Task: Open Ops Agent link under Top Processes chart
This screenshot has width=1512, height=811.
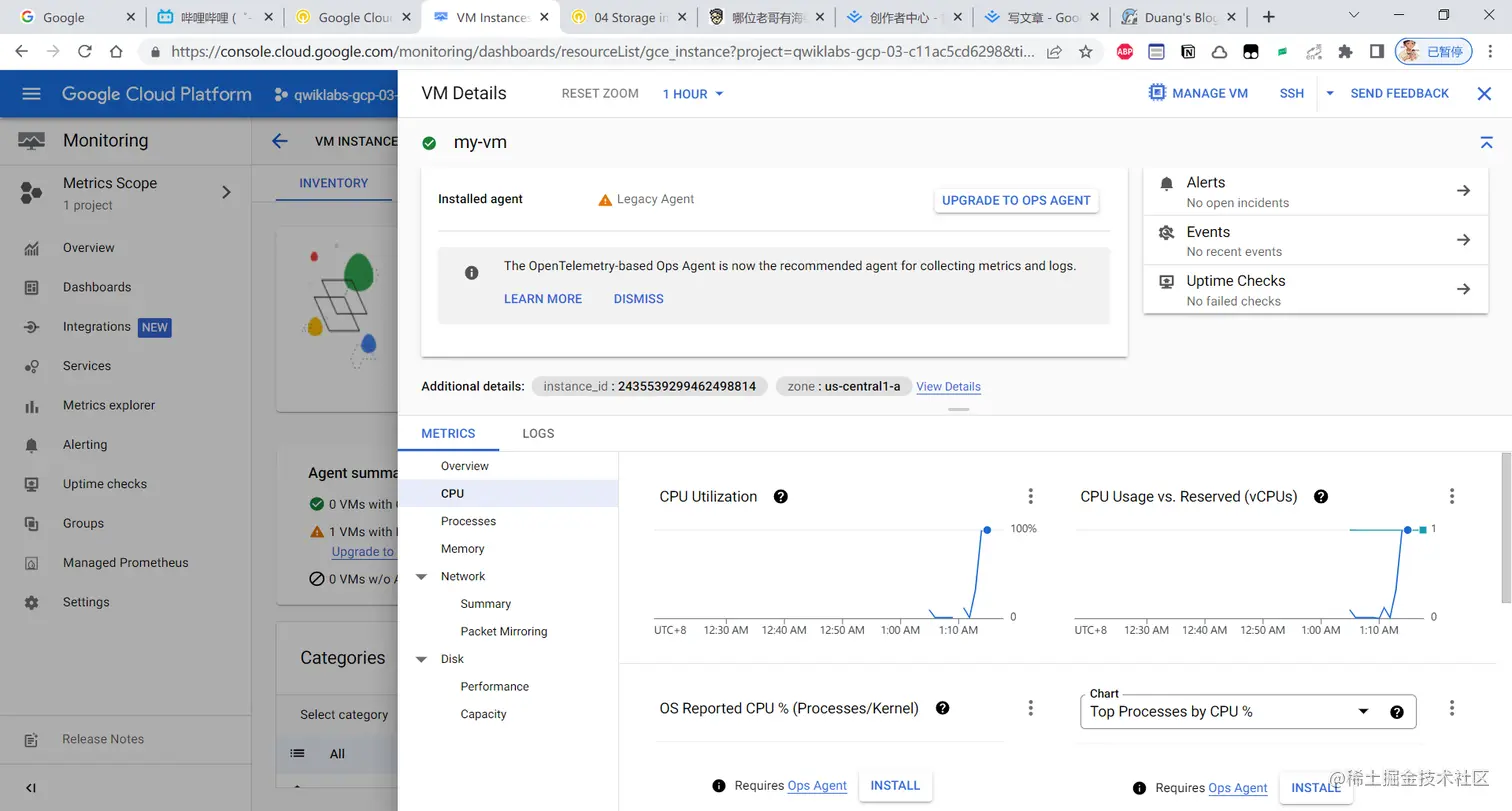Action: tap(1238, 788)
